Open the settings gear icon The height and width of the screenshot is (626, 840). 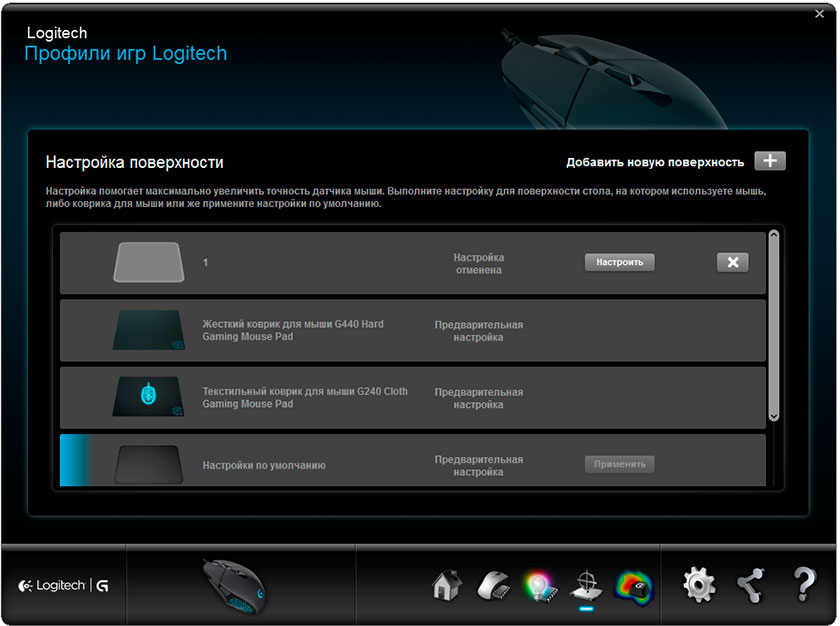point(699,584)
